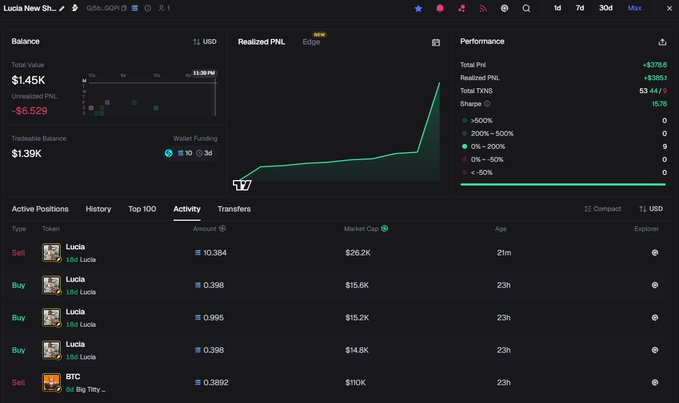Viewport: 679px width, 403px height.
Task: Click the Sharpe info icon
Action: [x=487, y=104]
